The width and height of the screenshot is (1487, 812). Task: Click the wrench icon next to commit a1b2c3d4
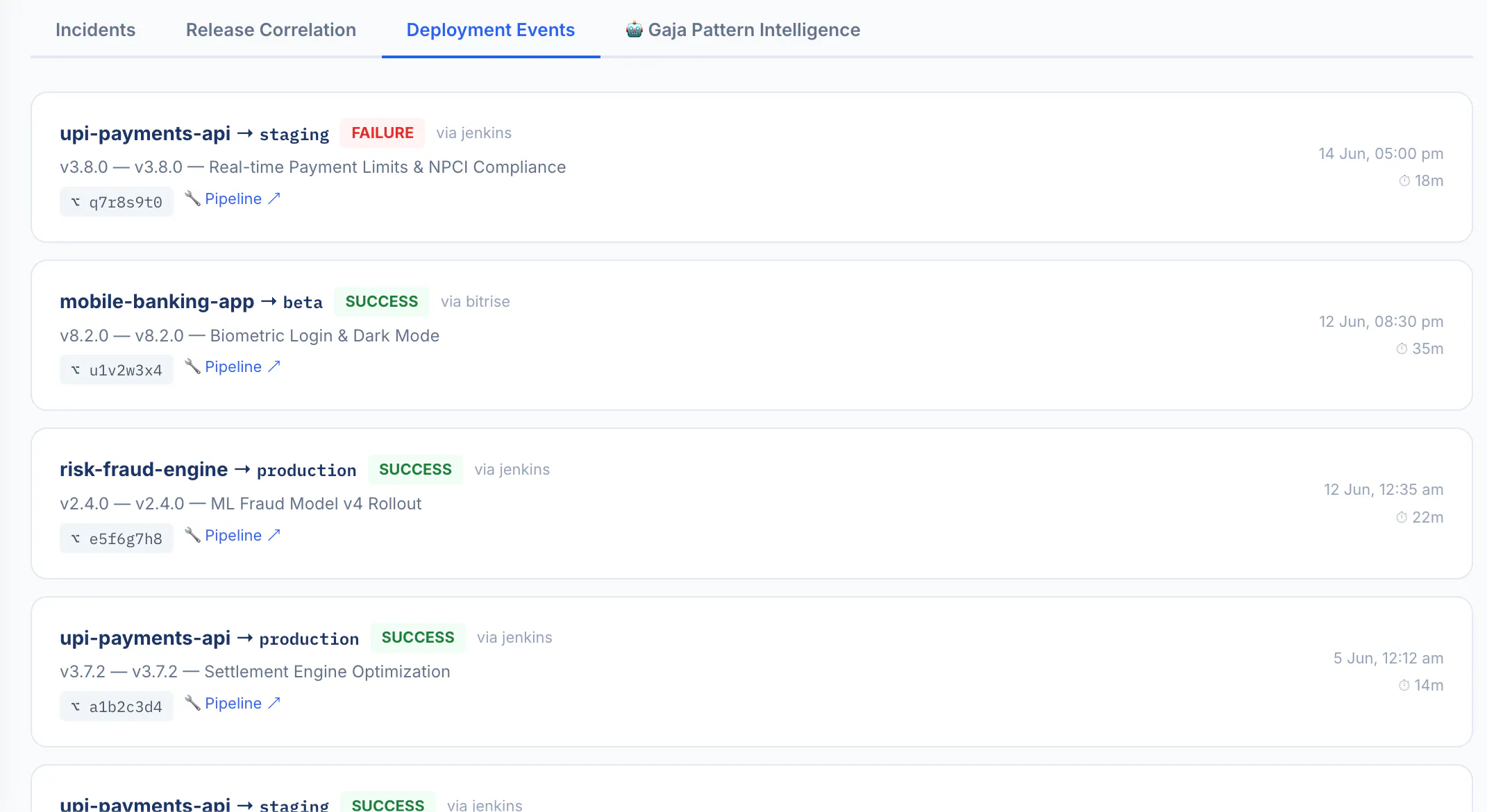tap(192, 703)
